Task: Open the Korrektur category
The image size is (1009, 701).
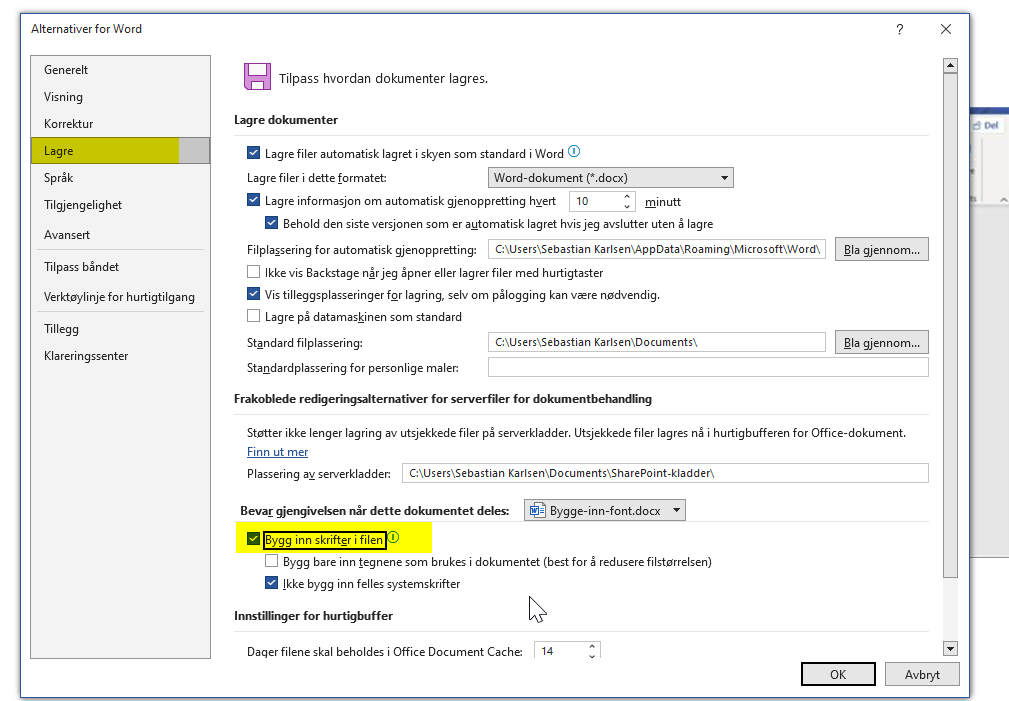Action: click(x=120, y=124)
